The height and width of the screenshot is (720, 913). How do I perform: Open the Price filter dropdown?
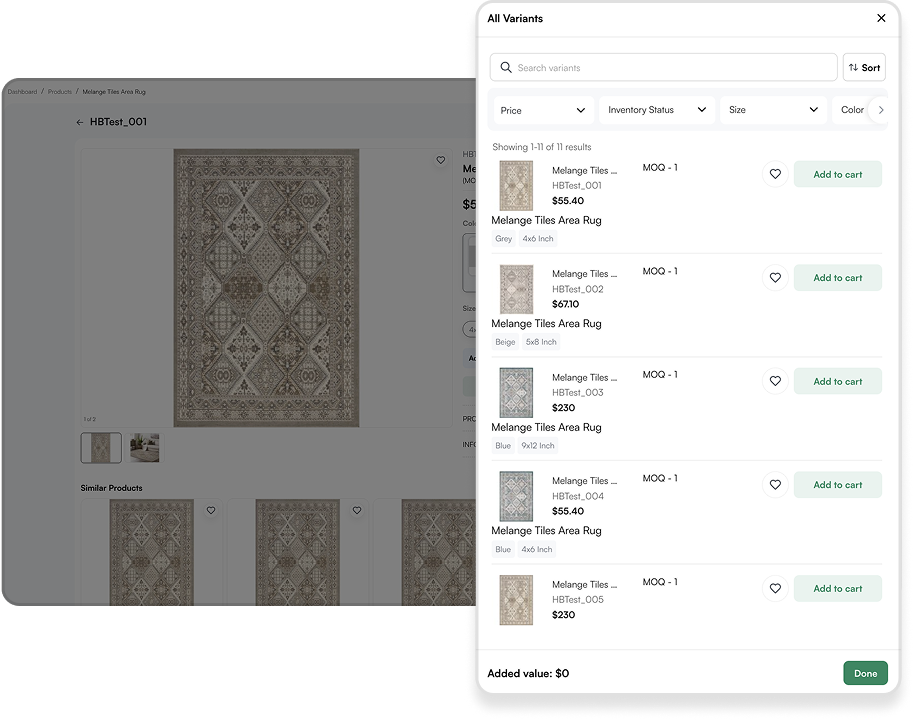click(x=543, y=110)
